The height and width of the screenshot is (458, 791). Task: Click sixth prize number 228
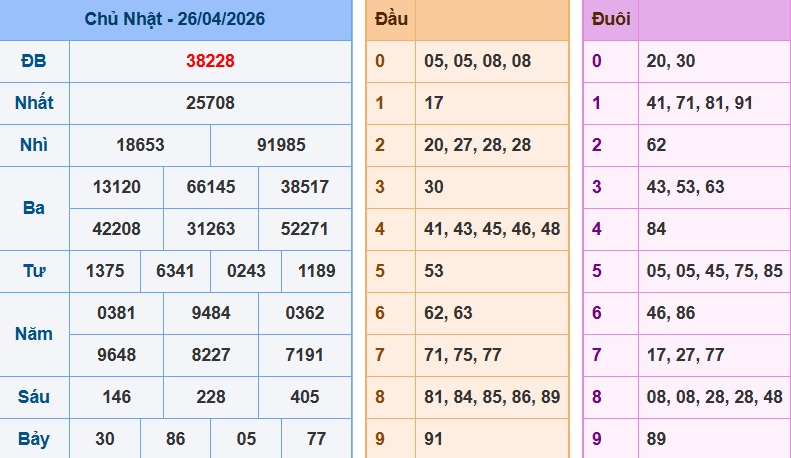[210, 396]
